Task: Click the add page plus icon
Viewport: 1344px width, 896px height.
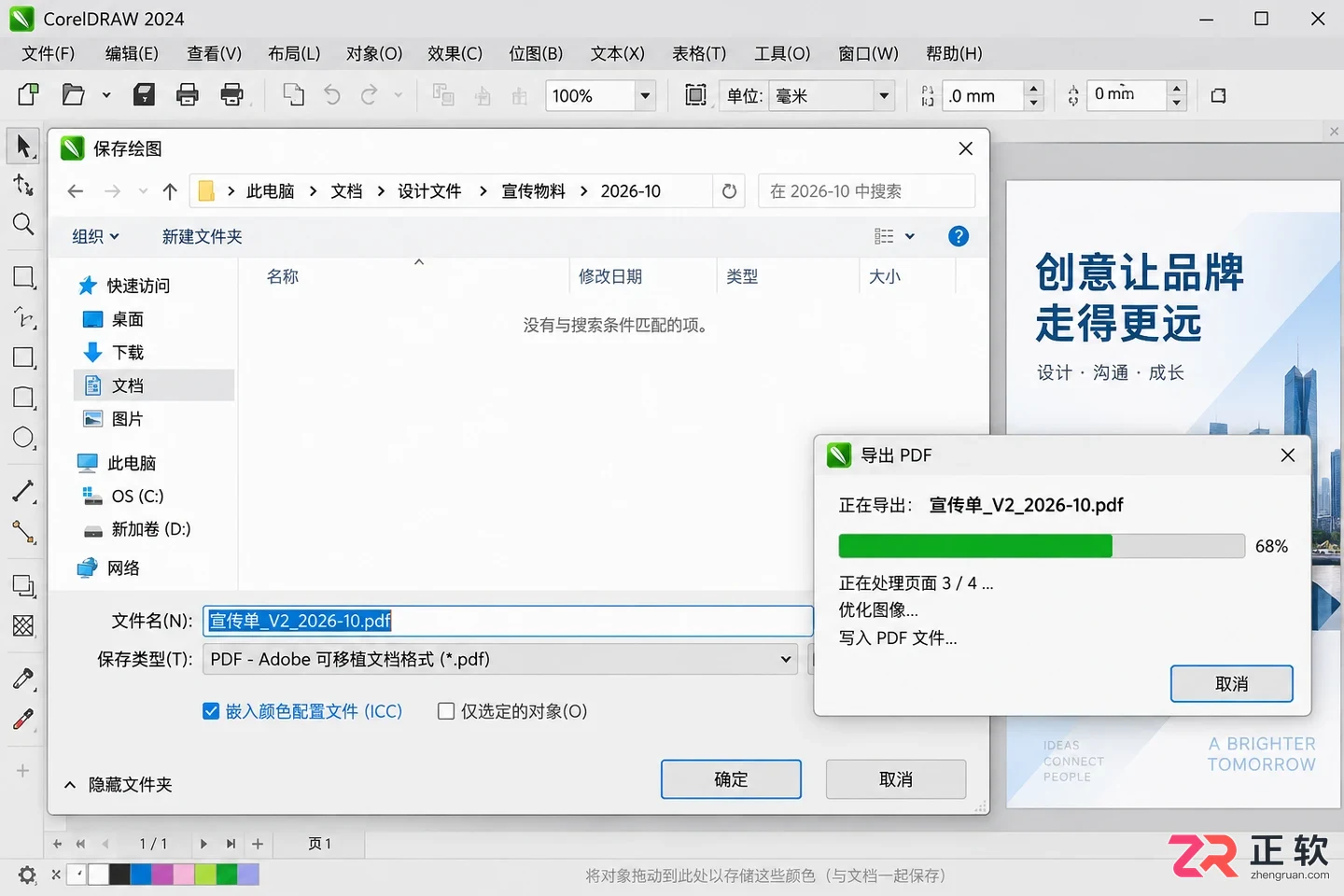Action: (258, 844)
